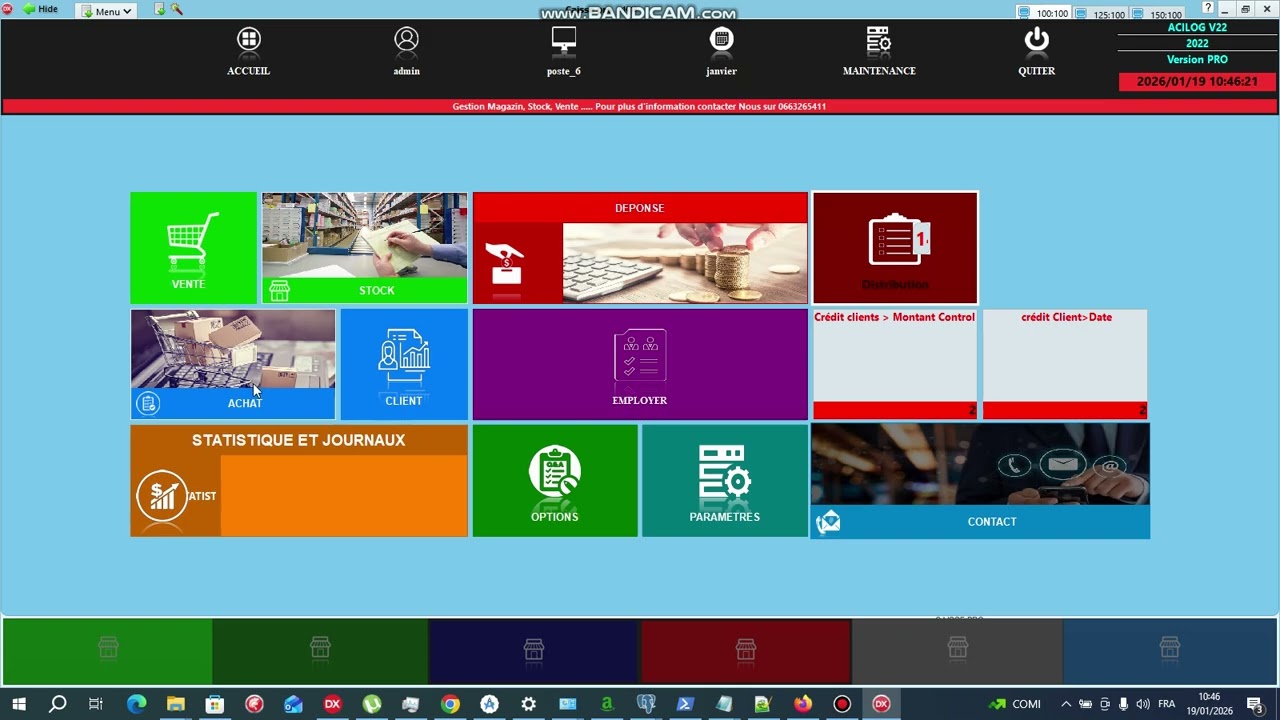Open Windows Start menu
This screenshot has width=1280, height=720.
tap(18, 704)
